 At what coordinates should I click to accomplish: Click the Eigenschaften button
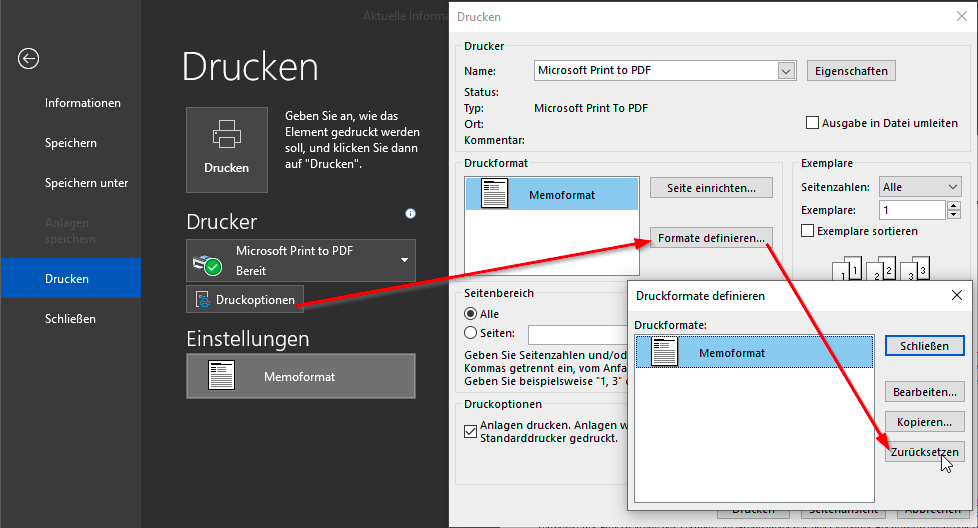pyautogui.click(x=850, y=71)
